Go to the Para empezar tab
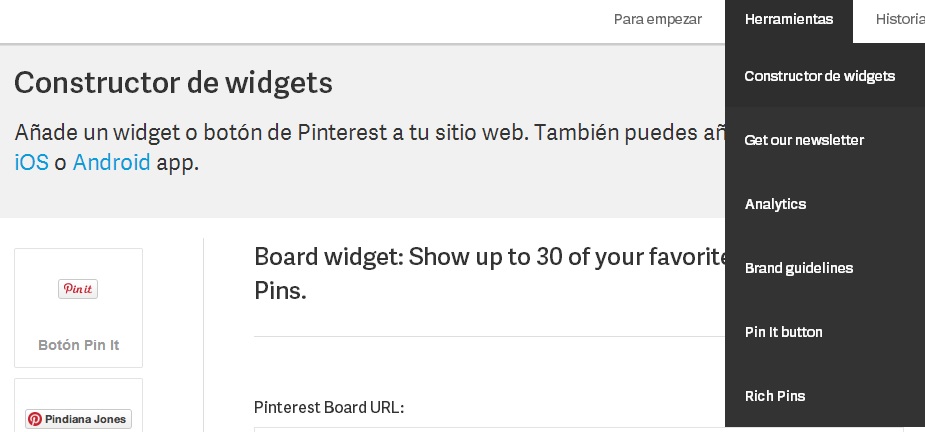This screenshot has height=432, width=925. [658, 19]
